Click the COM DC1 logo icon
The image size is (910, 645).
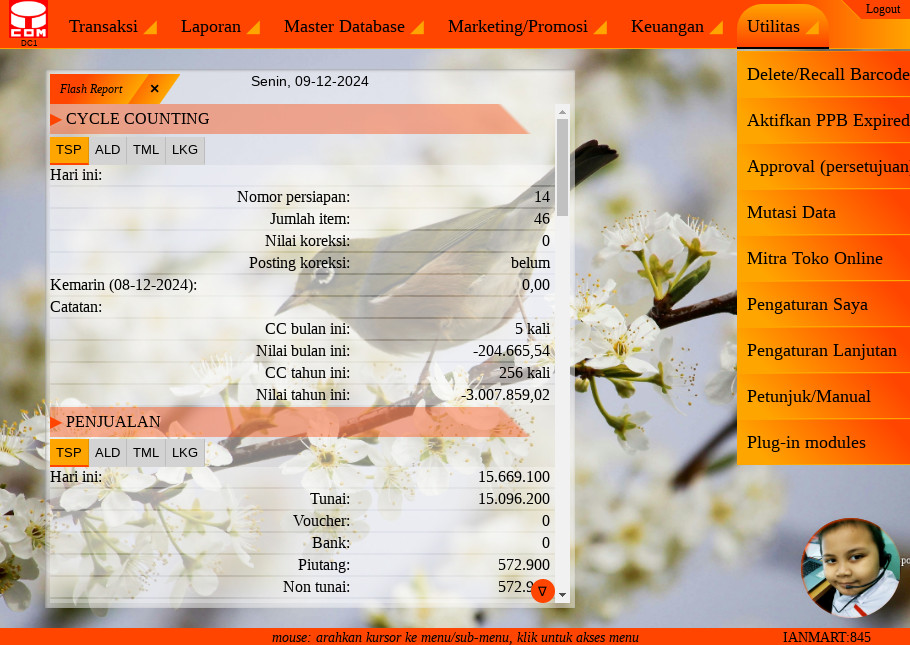click(28, 22)
